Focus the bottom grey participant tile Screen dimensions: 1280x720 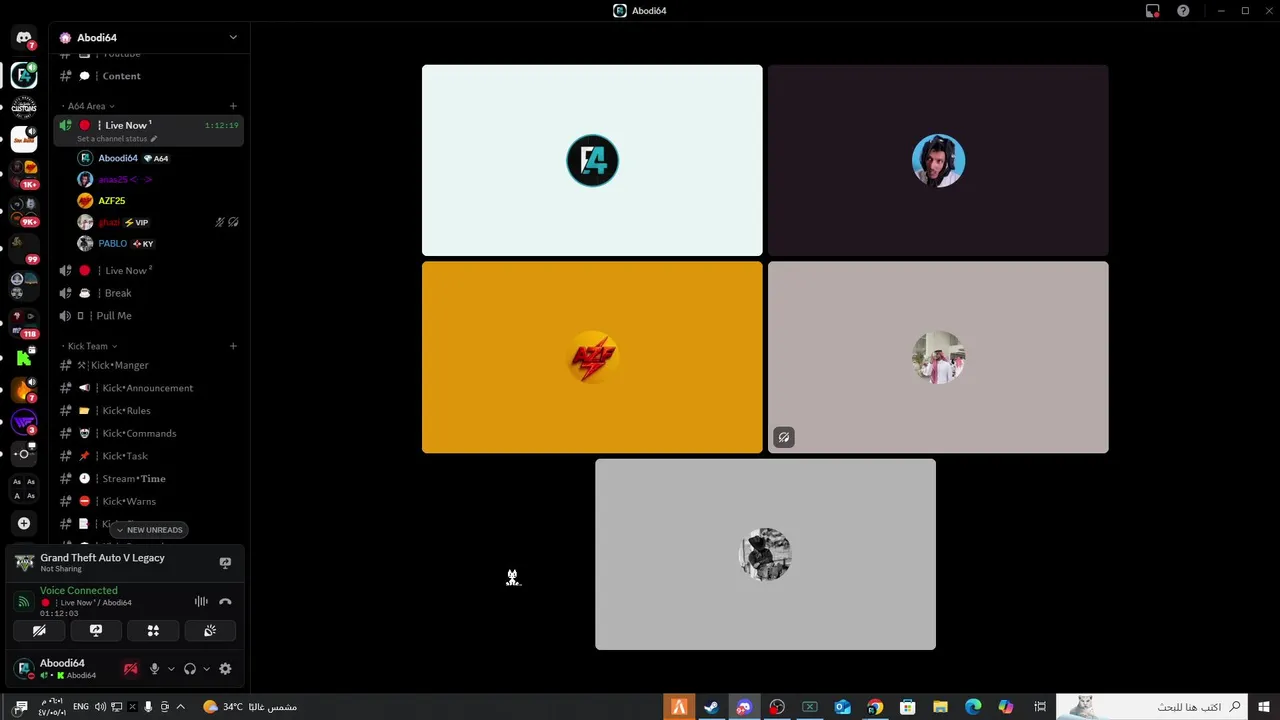(765, 554)
